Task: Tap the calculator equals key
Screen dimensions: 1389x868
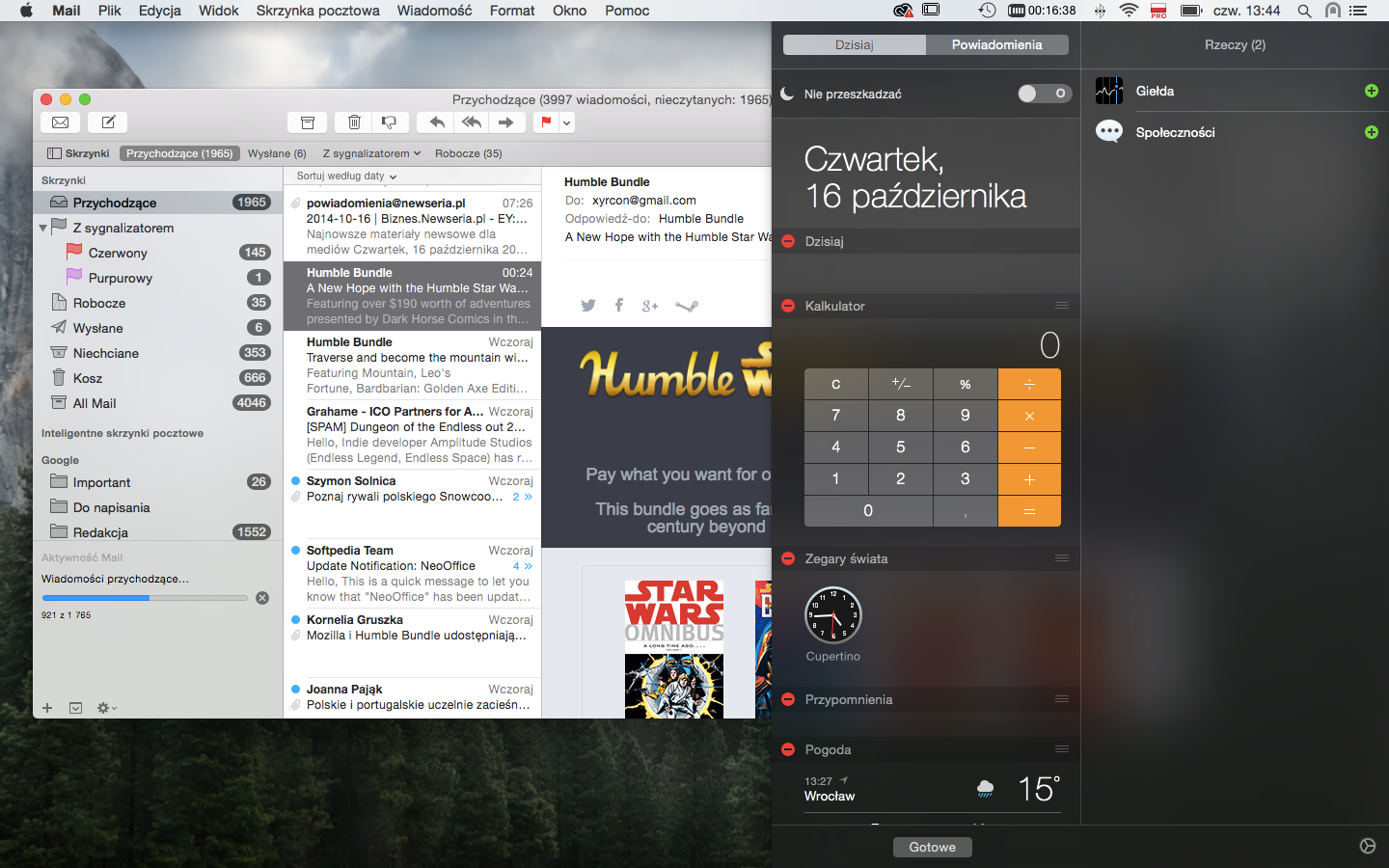Action: pos(1029,511)
